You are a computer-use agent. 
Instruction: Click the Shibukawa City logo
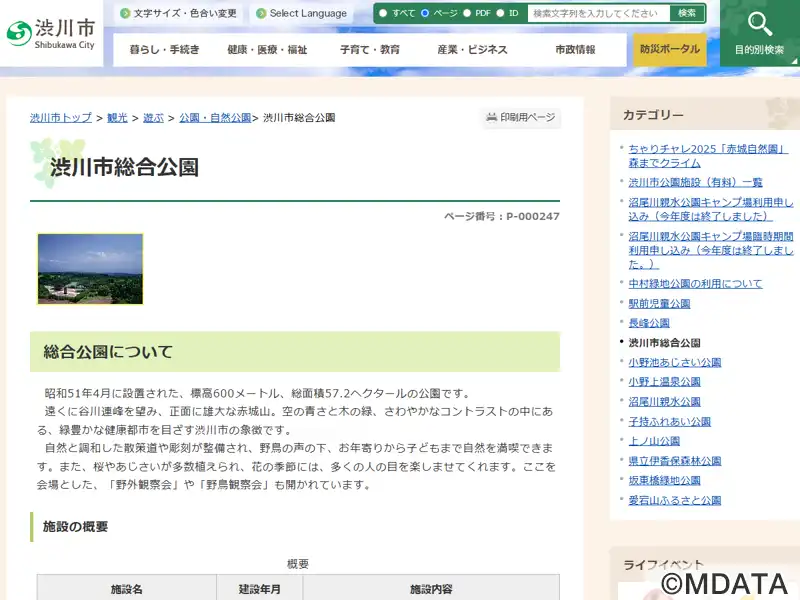pos(51,32)
